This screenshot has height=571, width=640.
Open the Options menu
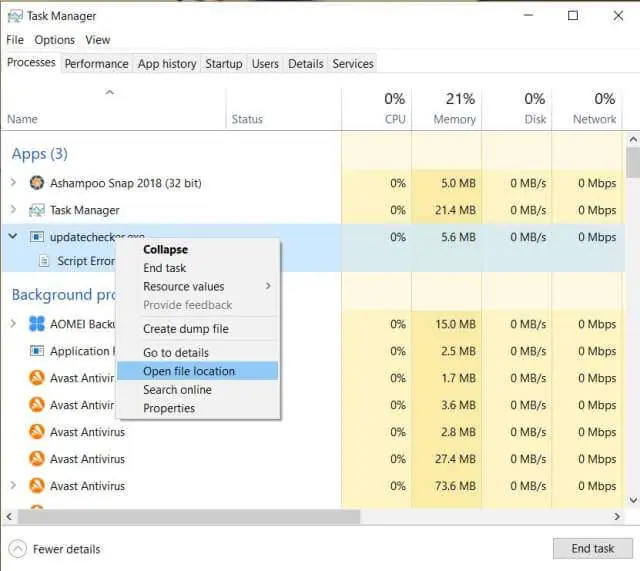pos(55,40)
